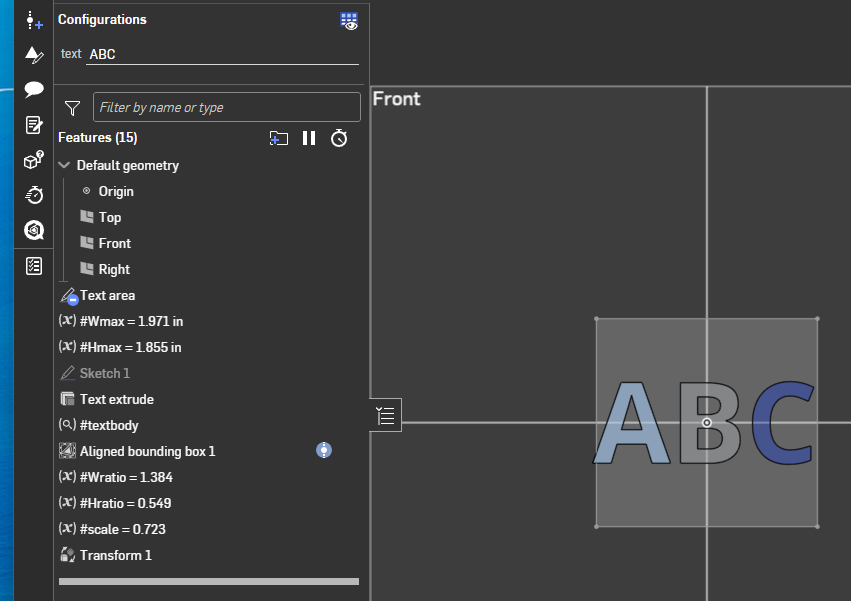This screenshot has height=601, width=851.
Task: Select the hidden Sketch 1 feature
Action: [104, 374]
